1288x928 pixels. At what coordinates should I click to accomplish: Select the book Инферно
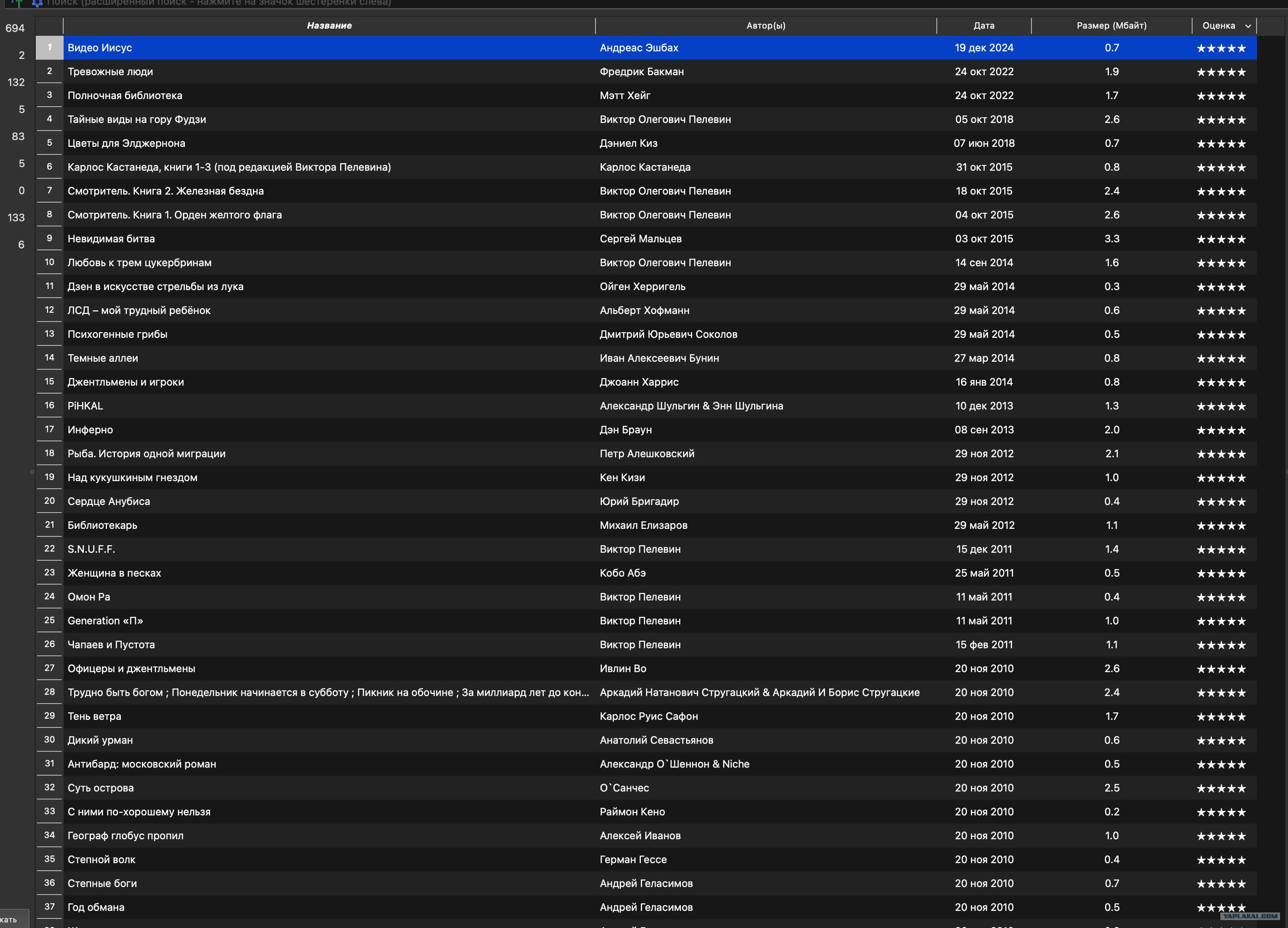click(x=90, y=430)
